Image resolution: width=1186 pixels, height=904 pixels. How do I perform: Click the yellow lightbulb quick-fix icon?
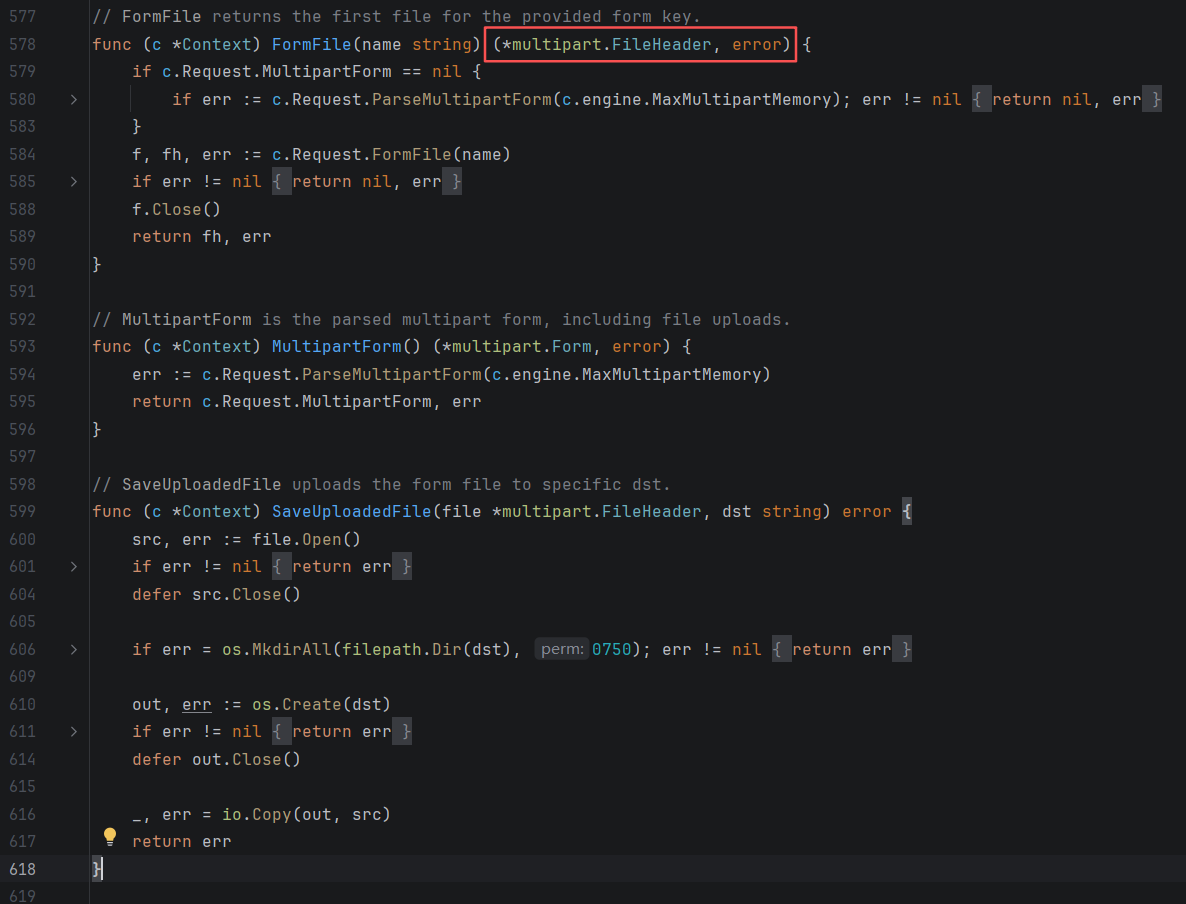(110, 837)
